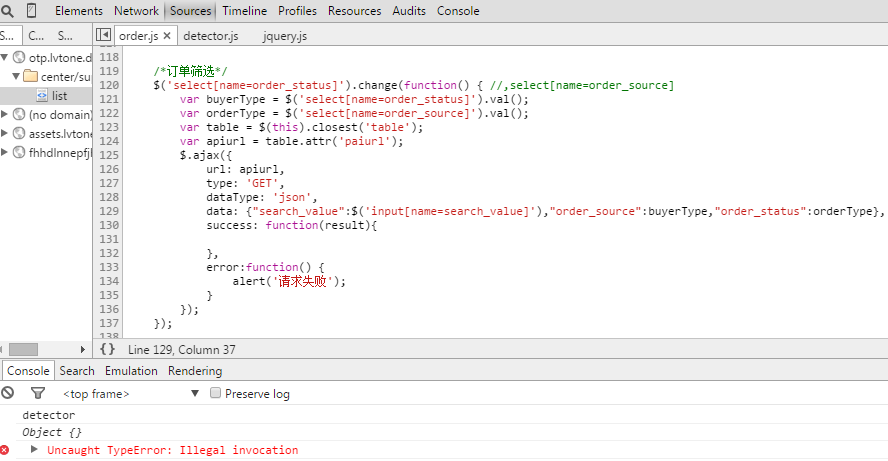Click the console filter funnel icon

click(x=38, y=392)
